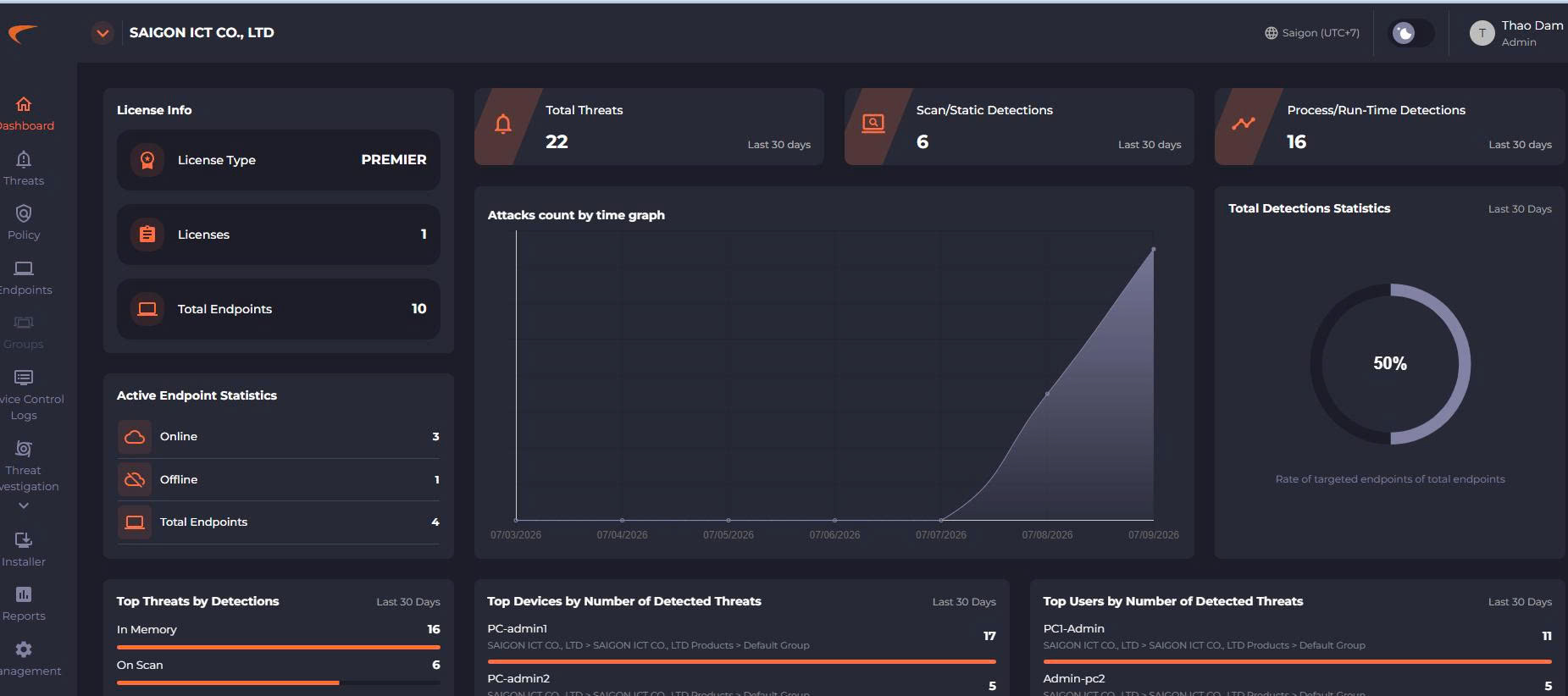Open the Thao Dam Admin account menu
The image size is (1568, 696).
[x=1517, y=33]
